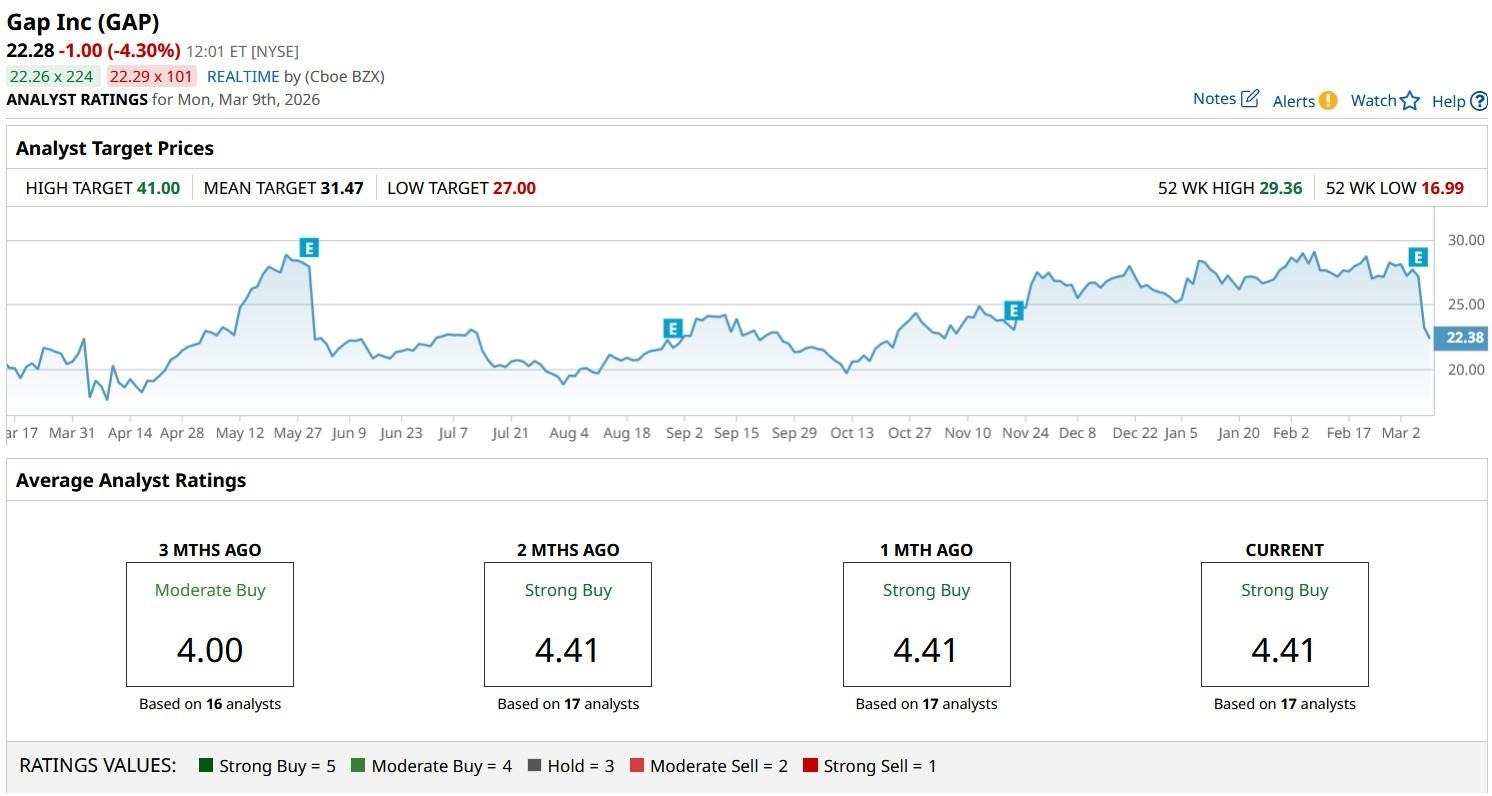Click the Oct 13 date label
This screenshot has width=1492, height=796.
click(852, 433)
